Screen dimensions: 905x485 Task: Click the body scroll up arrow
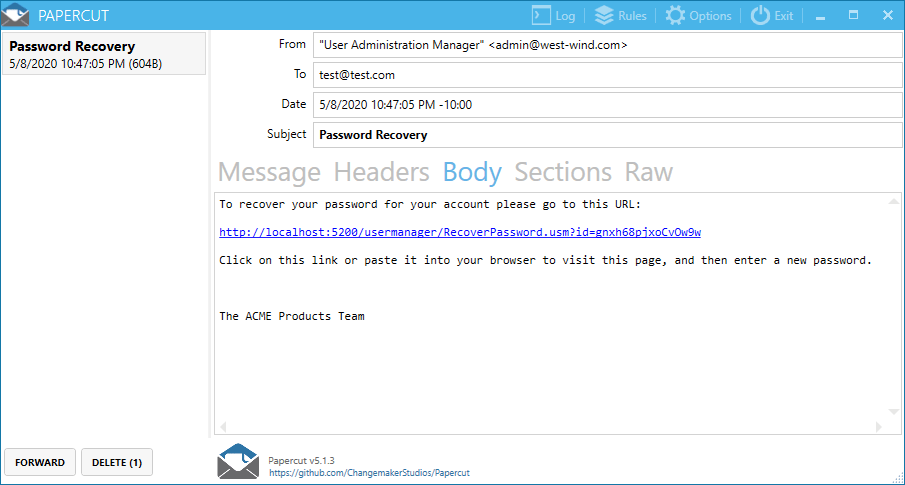pyautogui.click(x=893, y=202)
